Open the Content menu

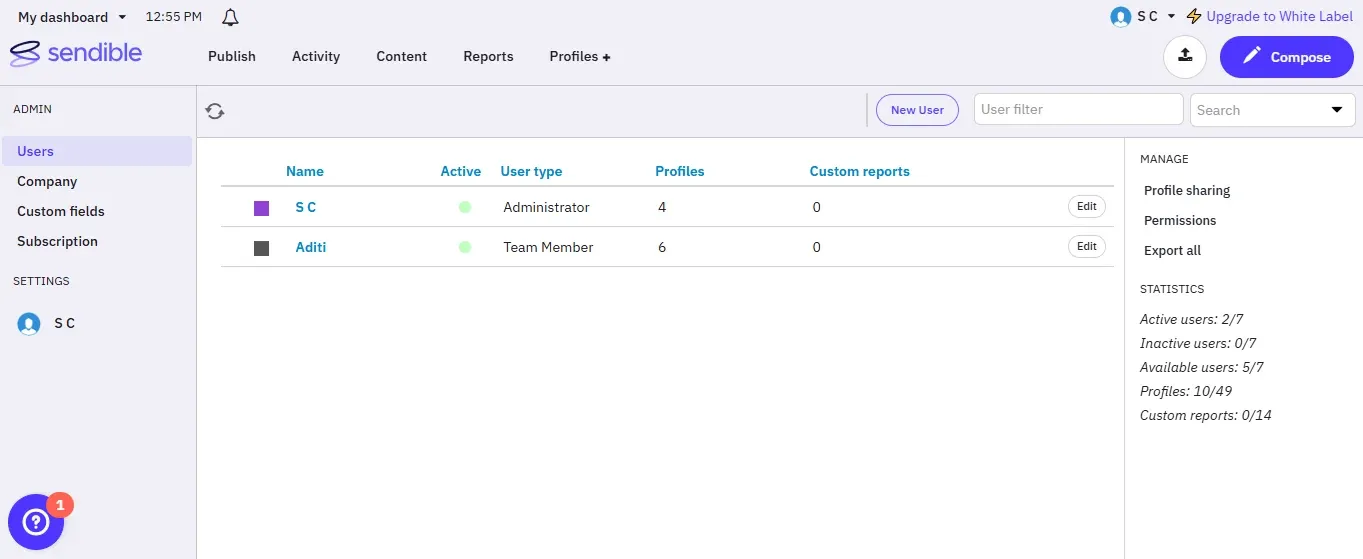402,57
